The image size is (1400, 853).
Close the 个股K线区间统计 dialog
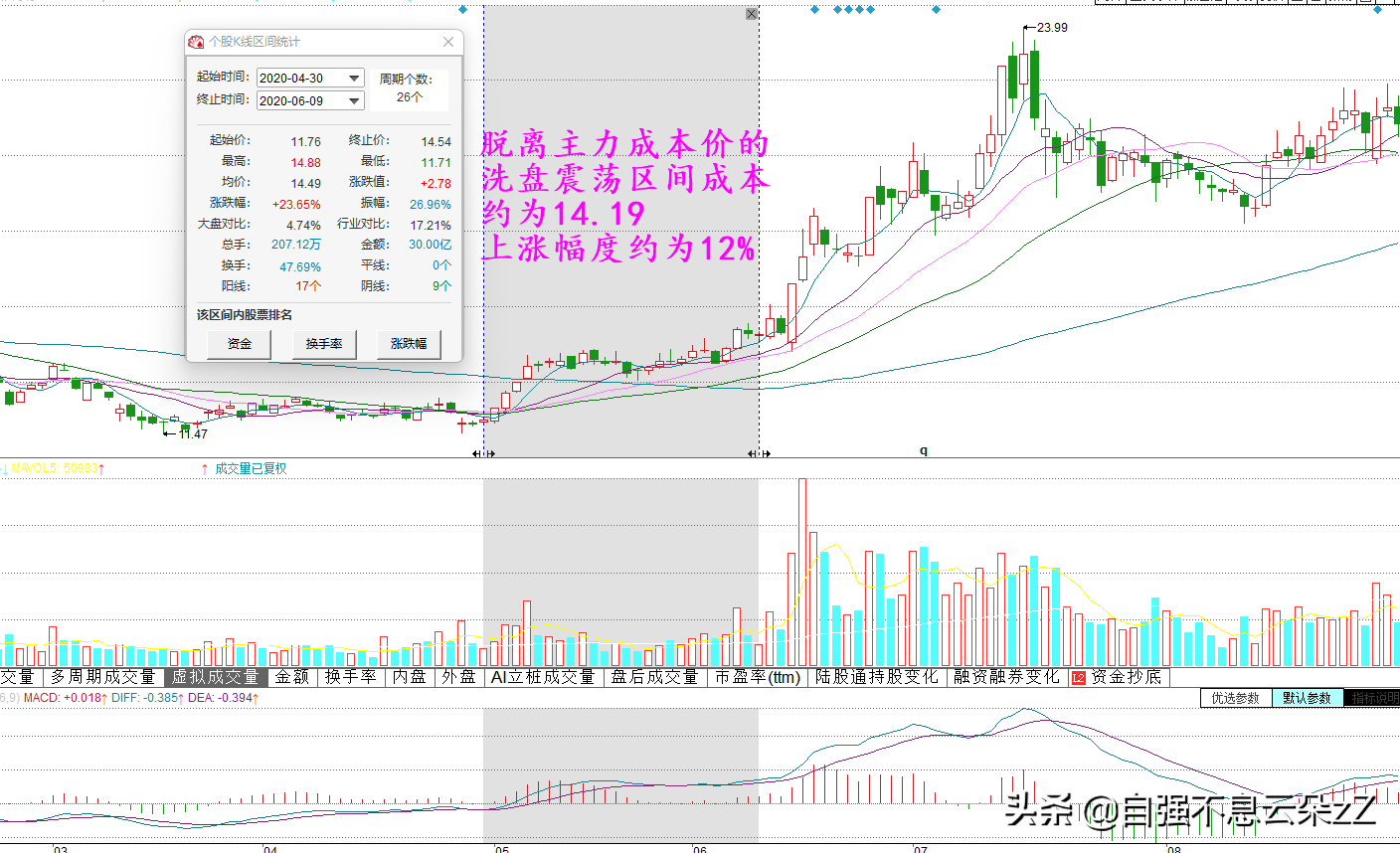coord(448,42)
